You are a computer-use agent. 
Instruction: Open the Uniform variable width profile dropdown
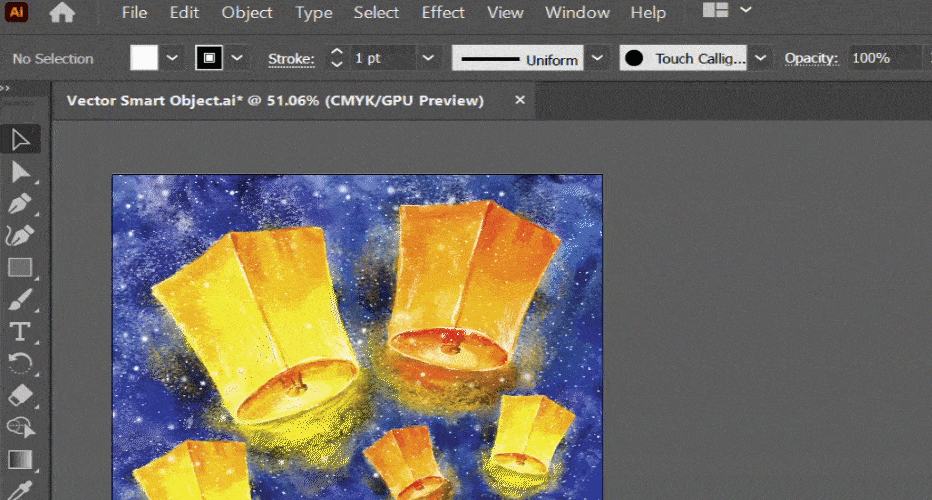[x=597, y=58]
